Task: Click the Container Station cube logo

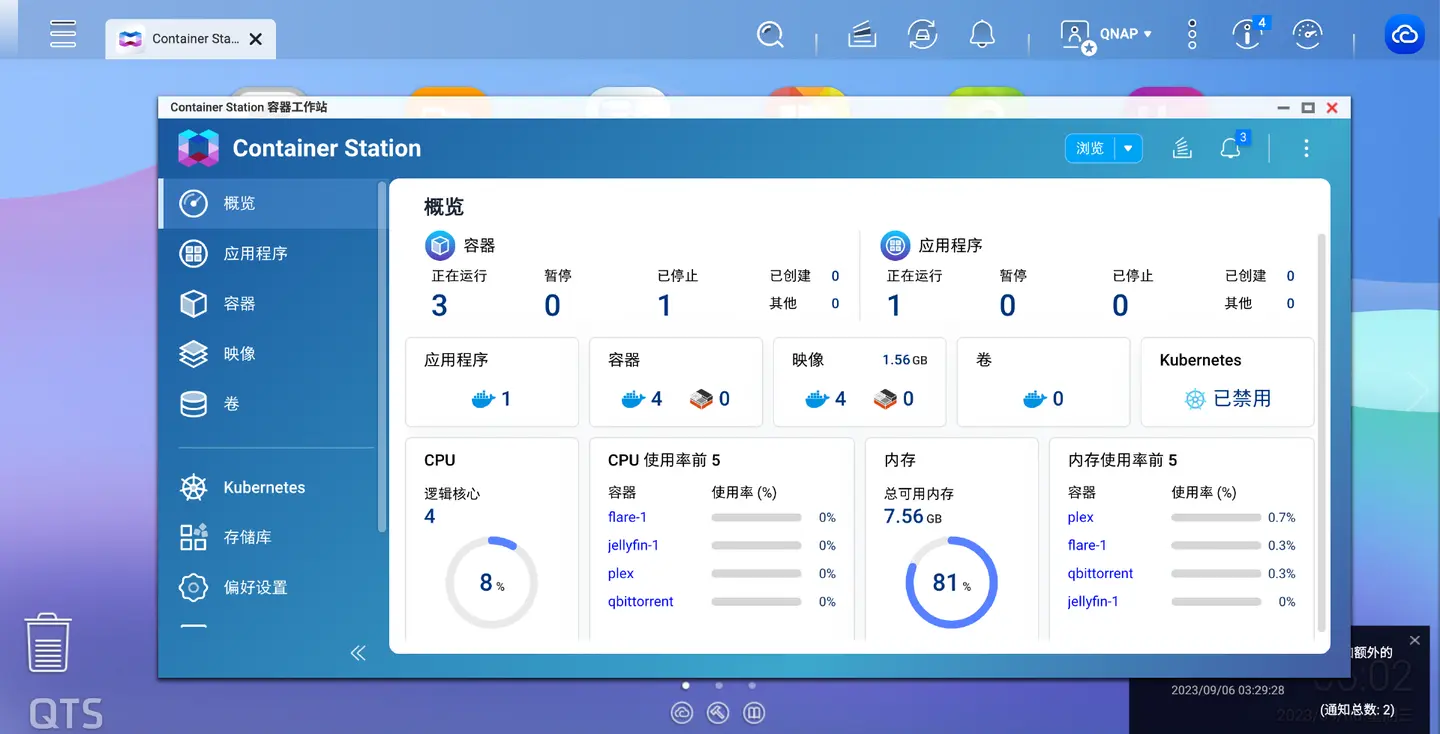Action: (x=198, y=148)
